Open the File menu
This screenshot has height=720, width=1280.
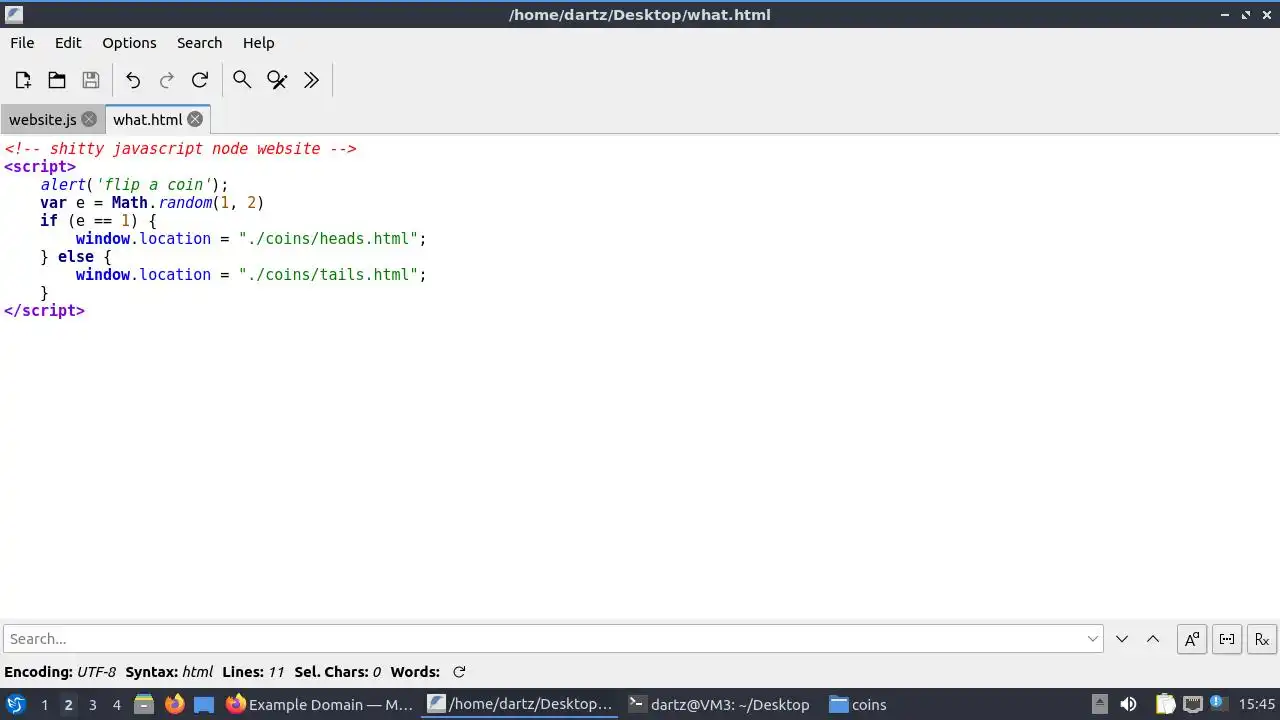tap(22, 43)
